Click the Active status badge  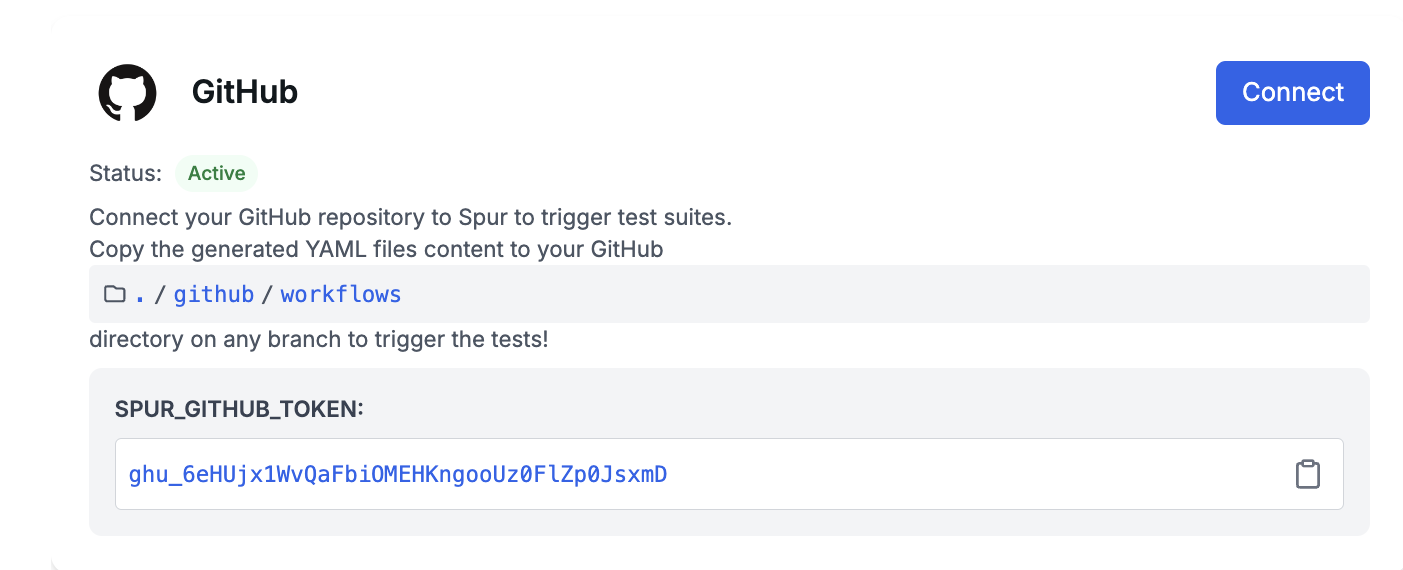(216, 173)
